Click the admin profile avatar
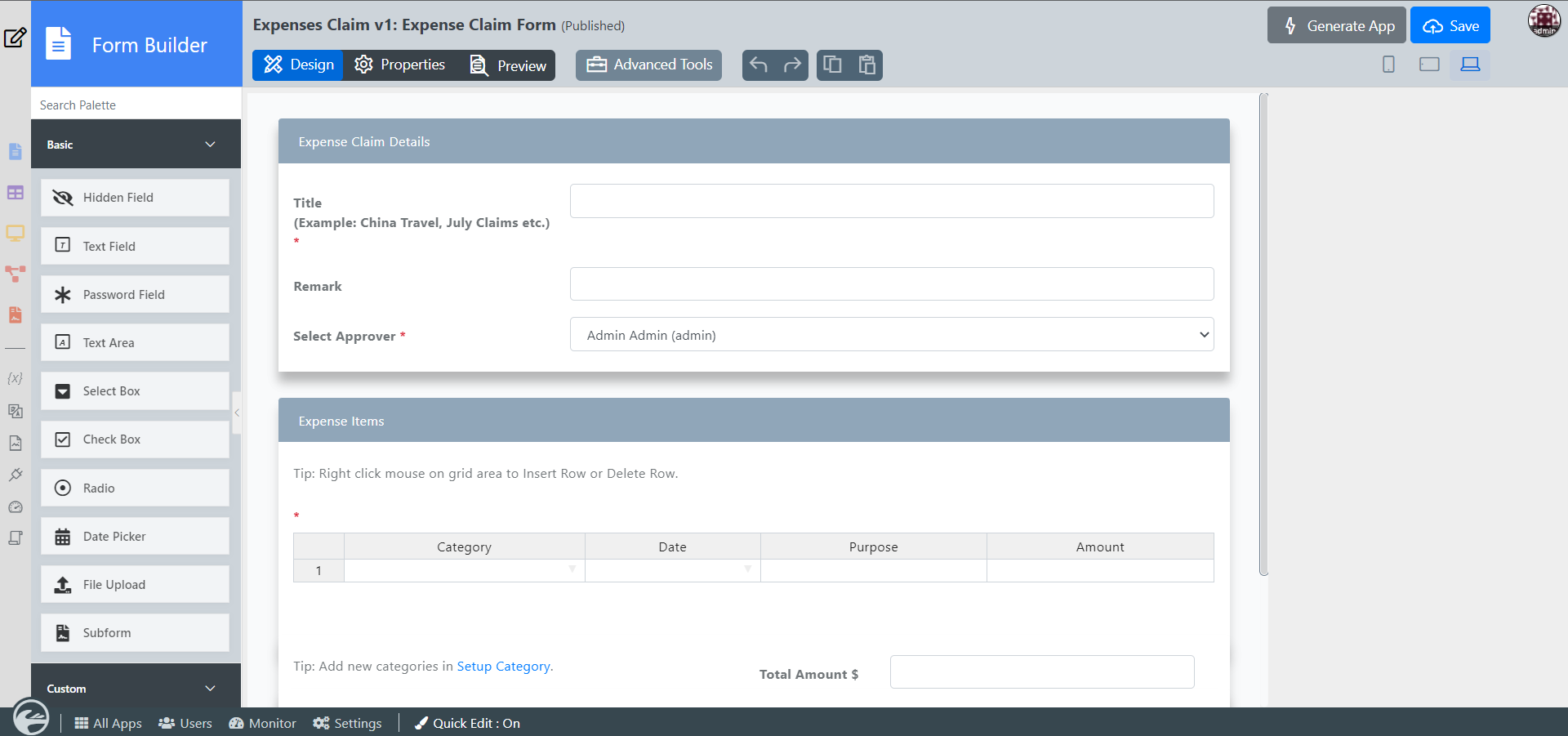1568x736 pixels. coord(1543,21)
